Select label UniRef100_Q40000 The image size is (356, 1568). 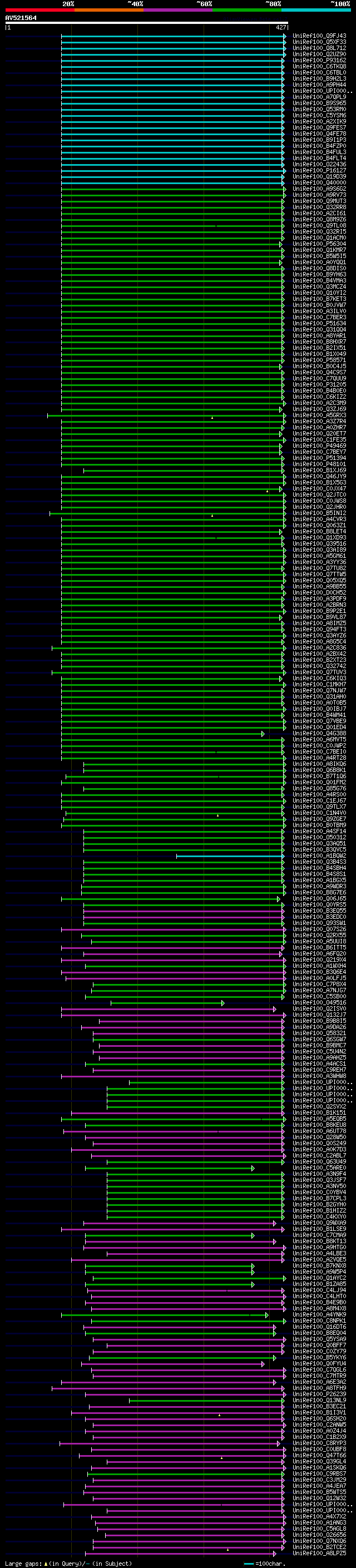point(319,182)
